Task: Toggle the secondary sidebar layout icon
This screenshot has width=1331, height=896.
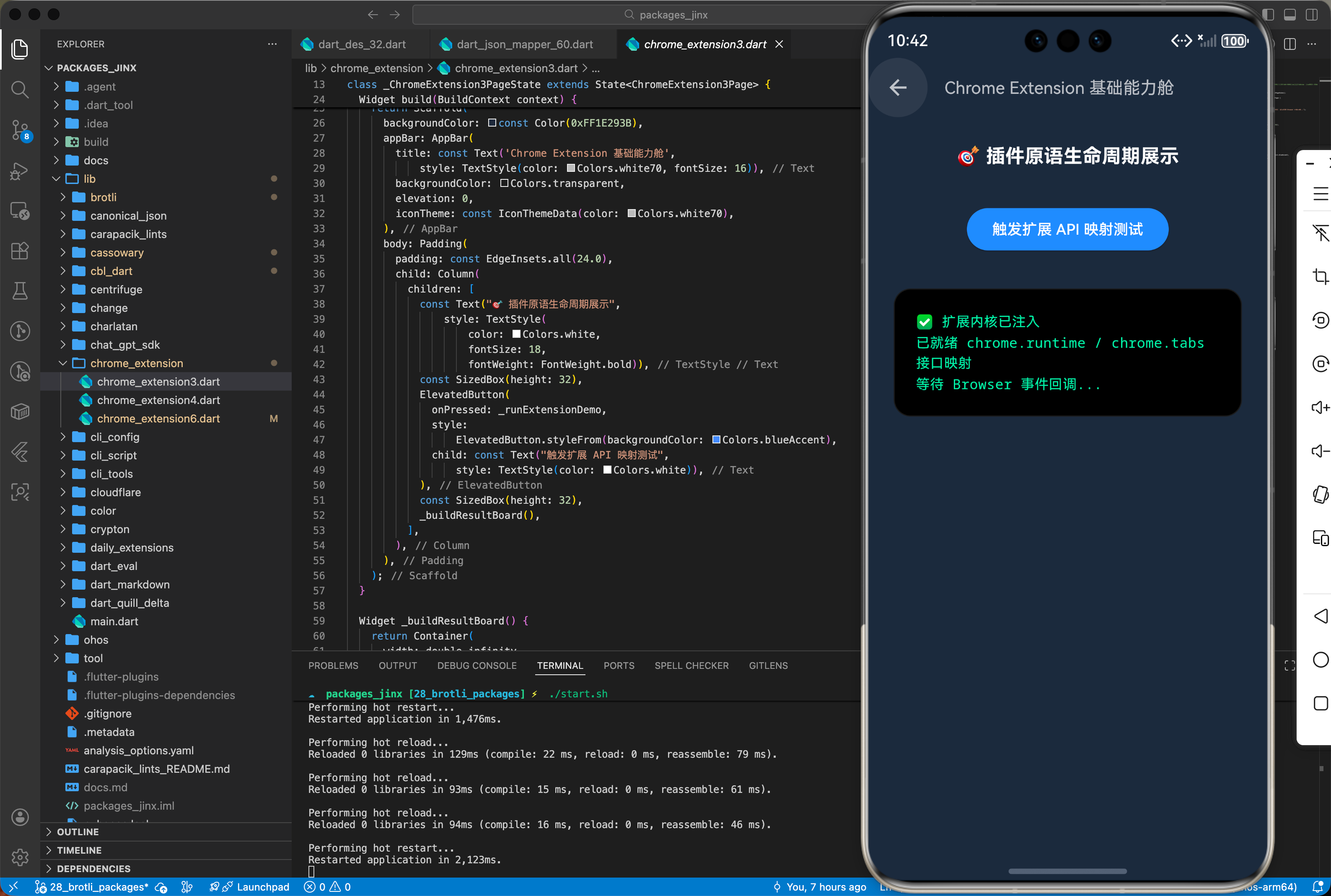Action: click(x=1312, y=15)
